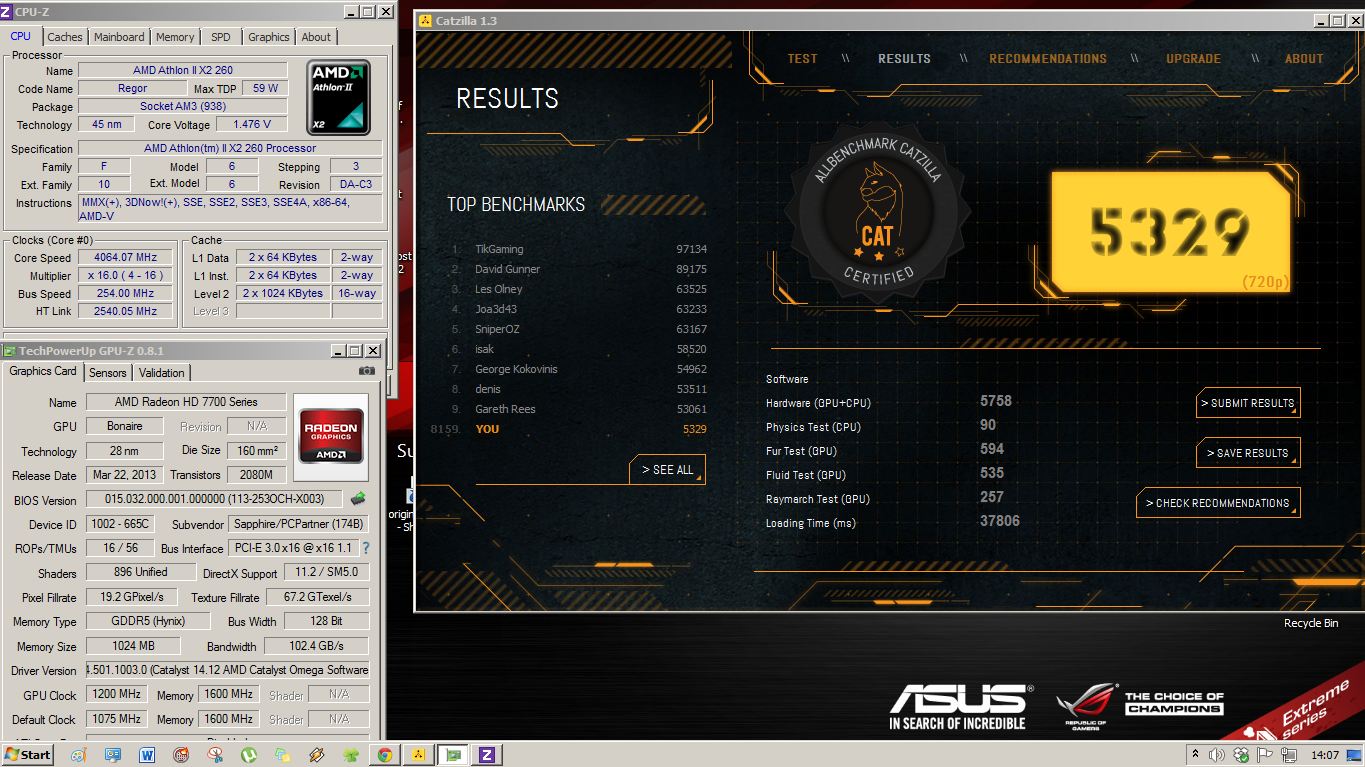Save the BIOS using the green chip icon

(x=357, y=498)
